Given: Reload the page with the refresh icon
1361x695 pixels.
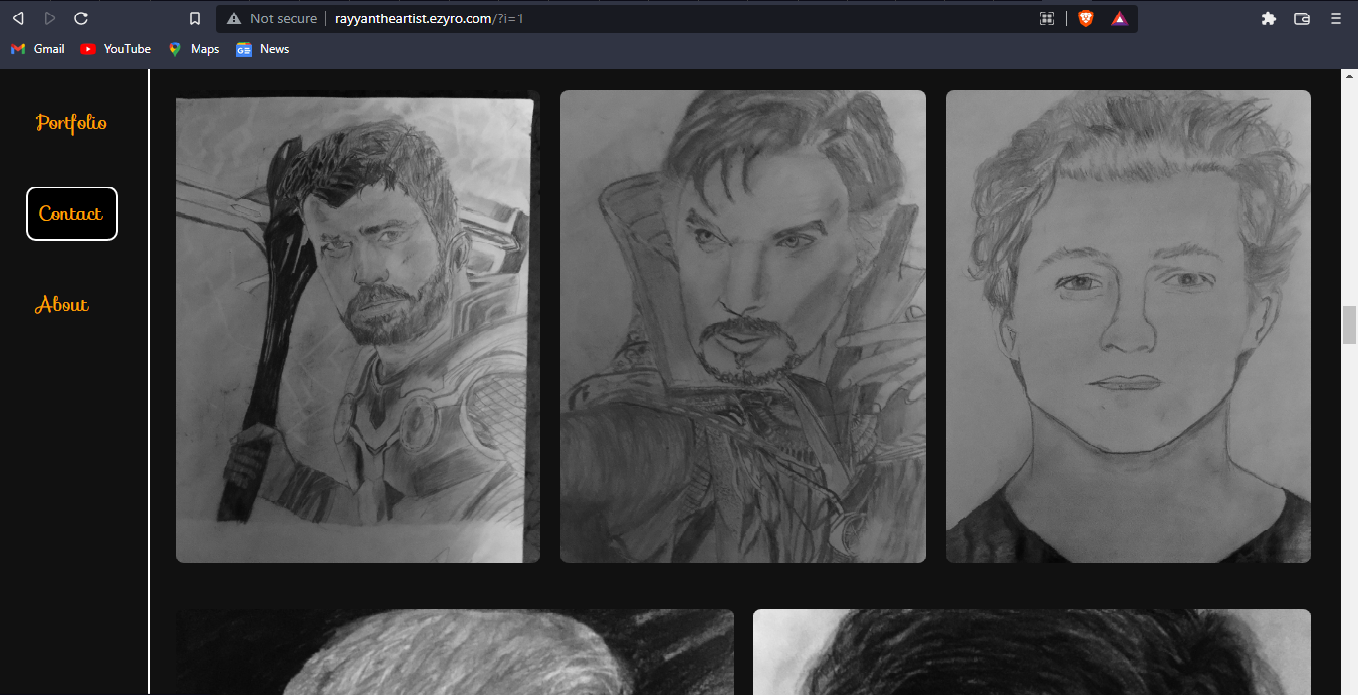Looking at the screenshot, I should click(x=81, y=18).
